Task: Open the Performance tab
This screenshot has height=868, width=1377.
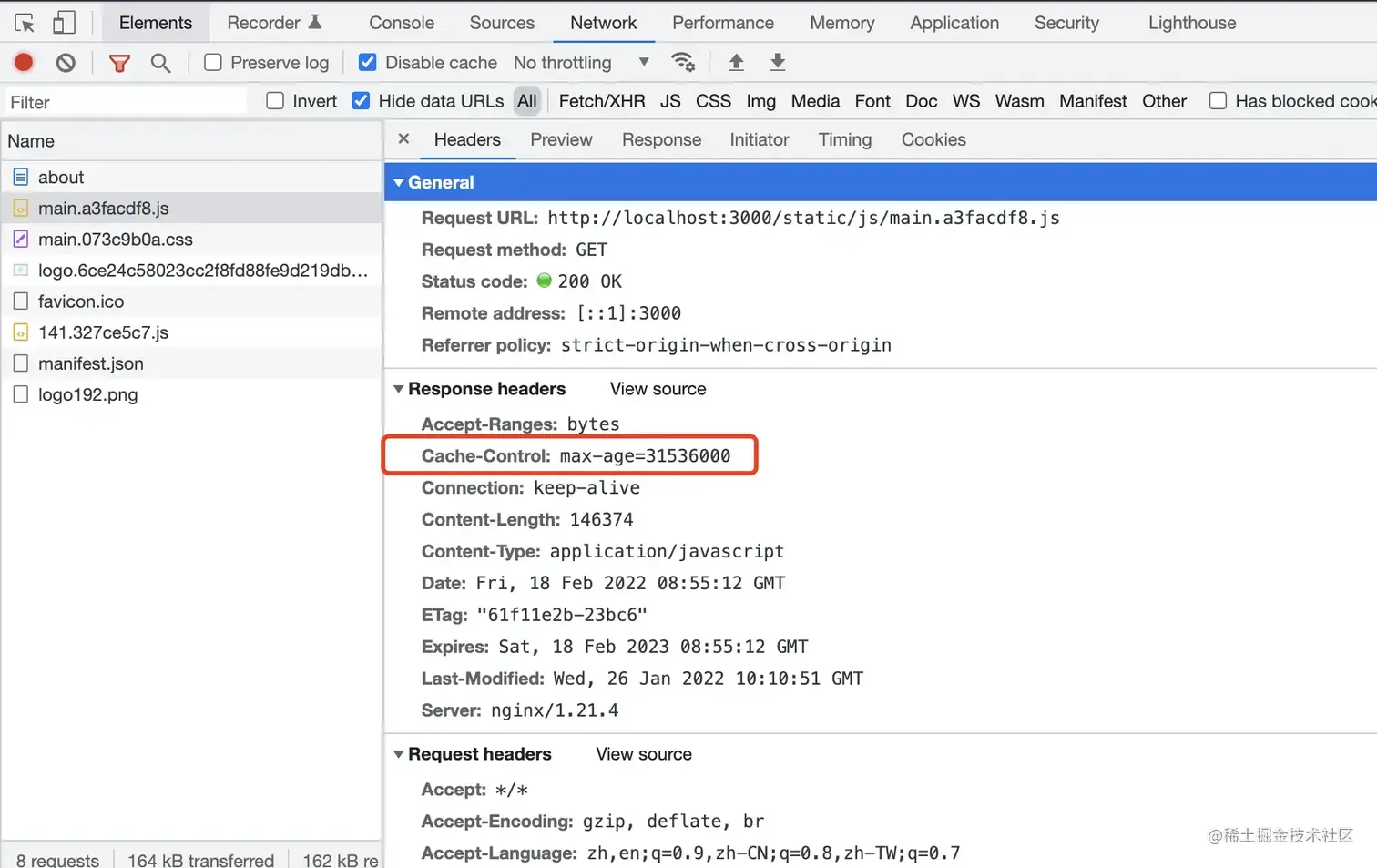Action: [723, 23]
